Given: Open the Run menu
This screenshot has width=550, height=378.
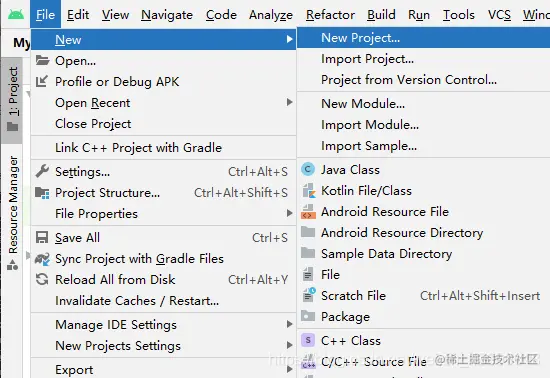Looking at the screenshot, I should point(419,15).
